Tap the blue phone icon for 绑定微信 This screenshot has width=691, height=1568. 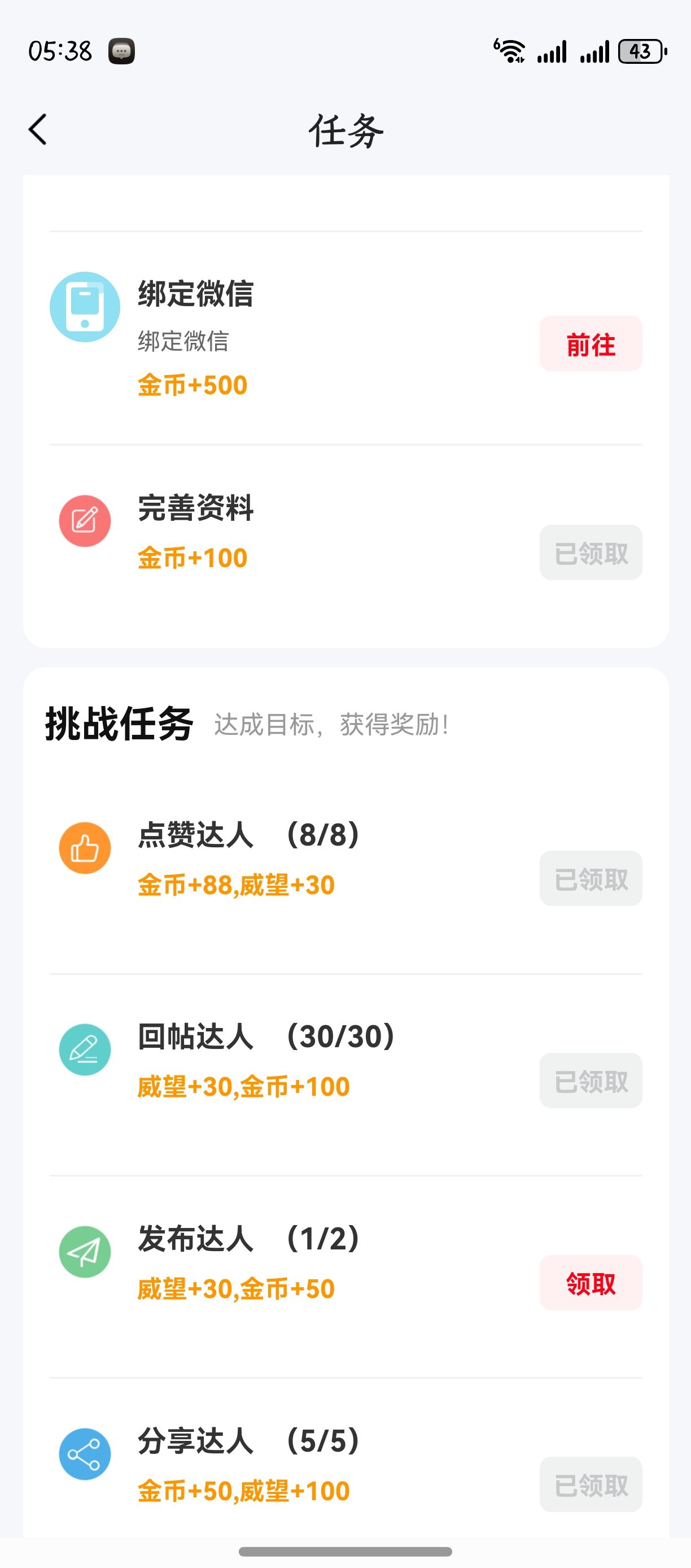85,307
